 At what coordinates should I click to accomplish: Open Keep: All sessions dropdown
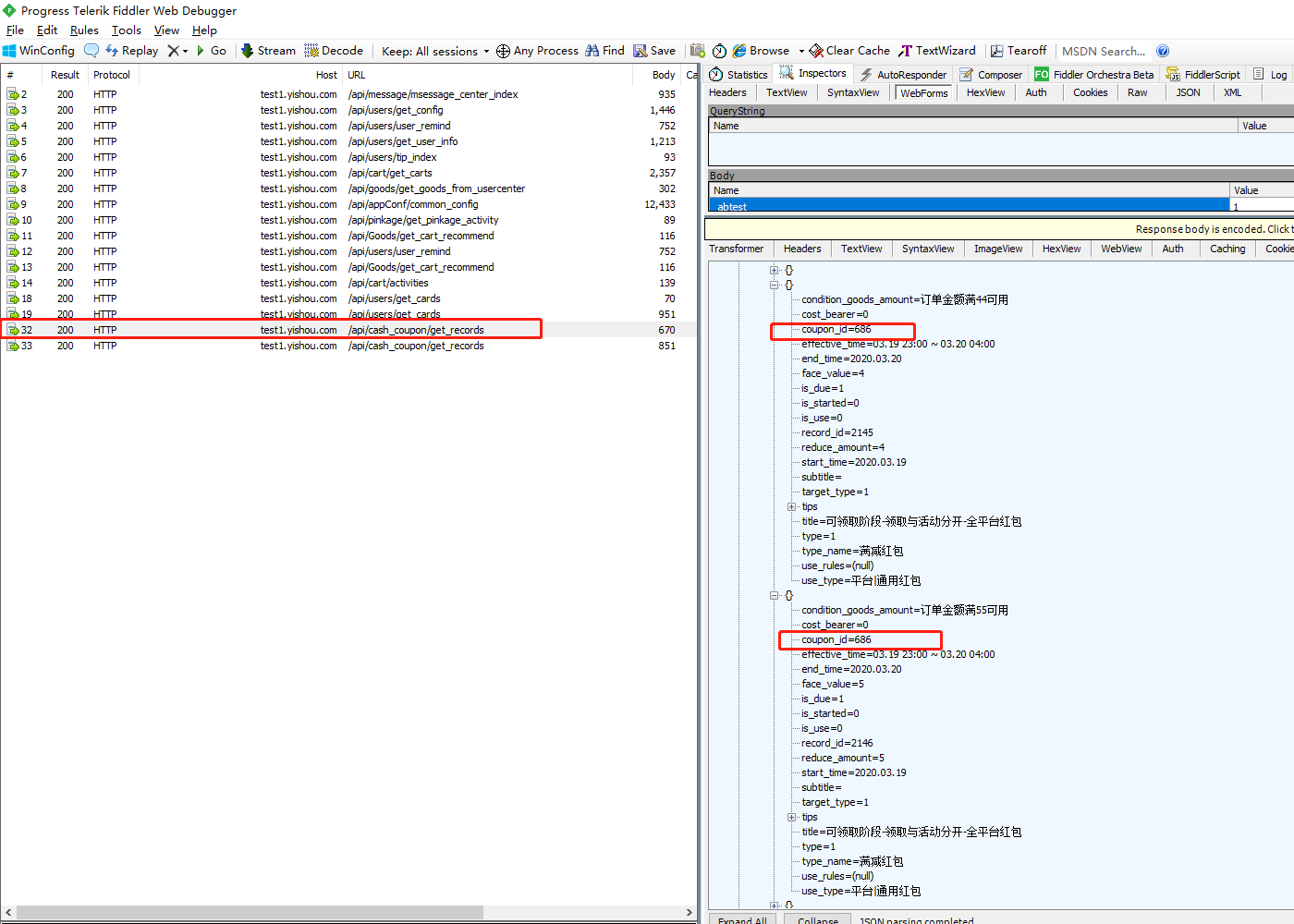(x=435, y=51)
